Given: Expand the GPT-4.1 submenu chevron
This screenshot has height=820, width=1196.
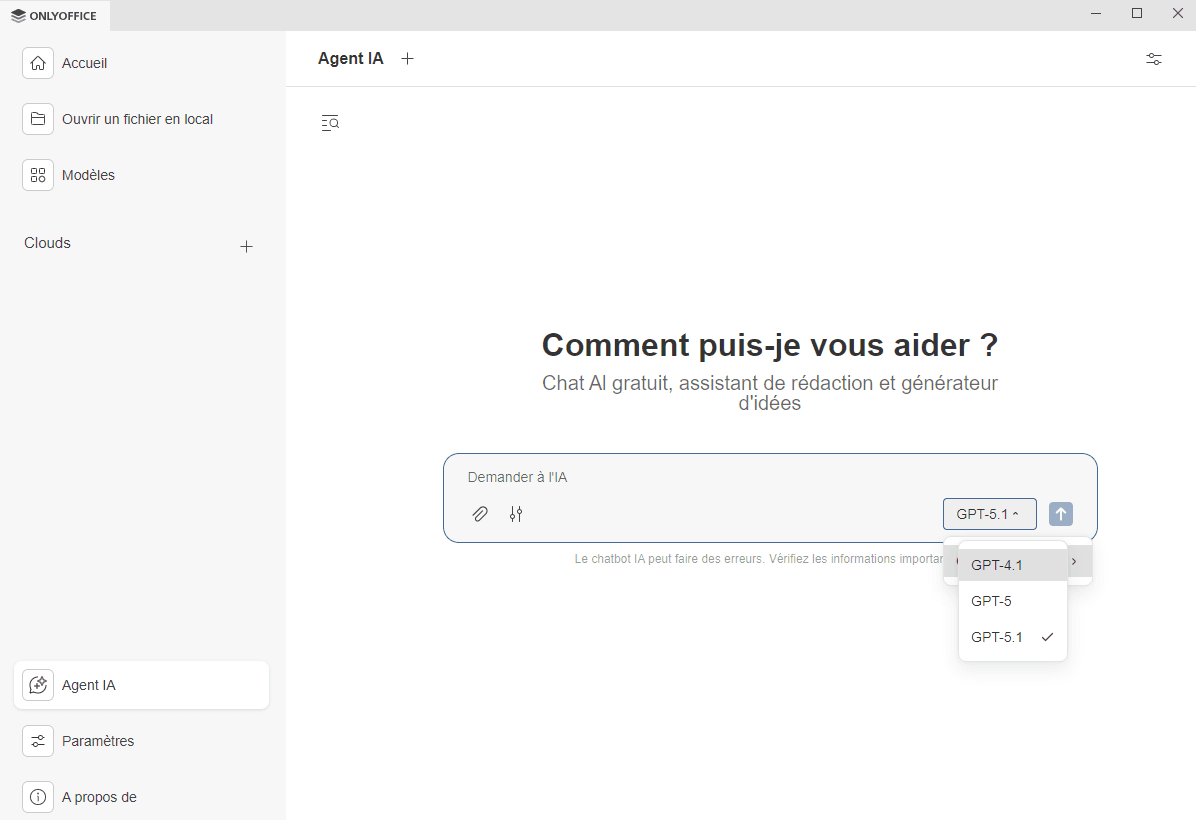Looking at the screenshot, I should coord(1074,561).
